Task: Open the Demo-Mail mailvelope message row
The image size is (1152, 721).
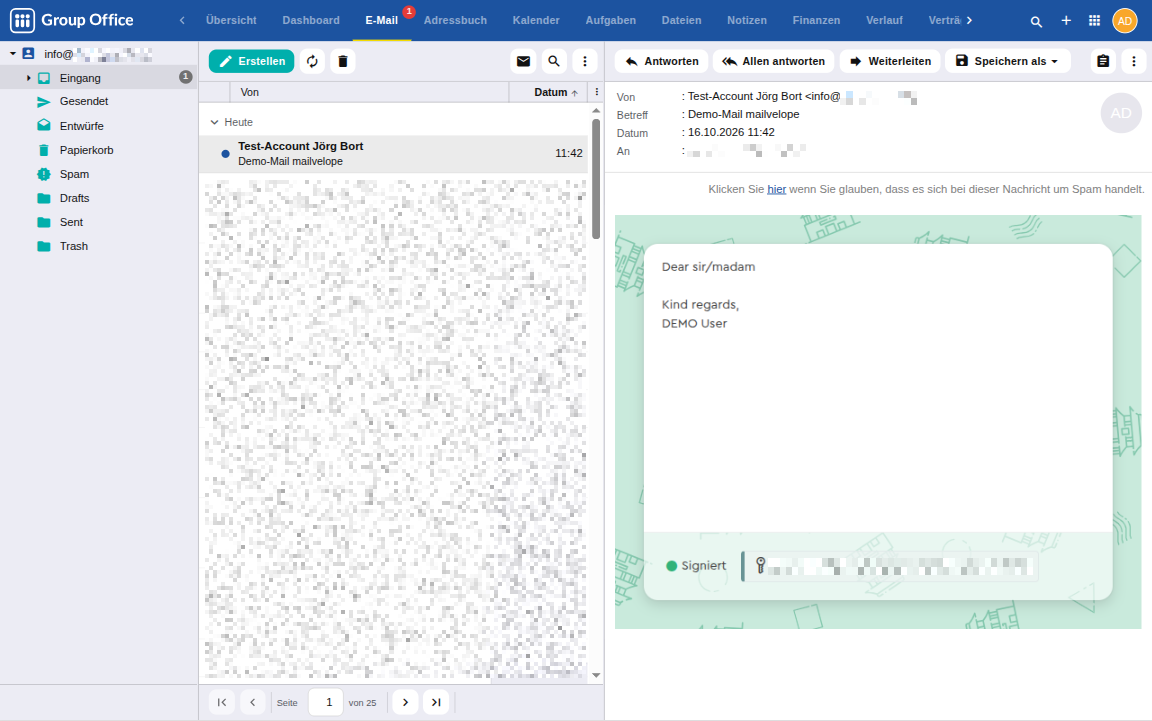Action: (394, 154)
